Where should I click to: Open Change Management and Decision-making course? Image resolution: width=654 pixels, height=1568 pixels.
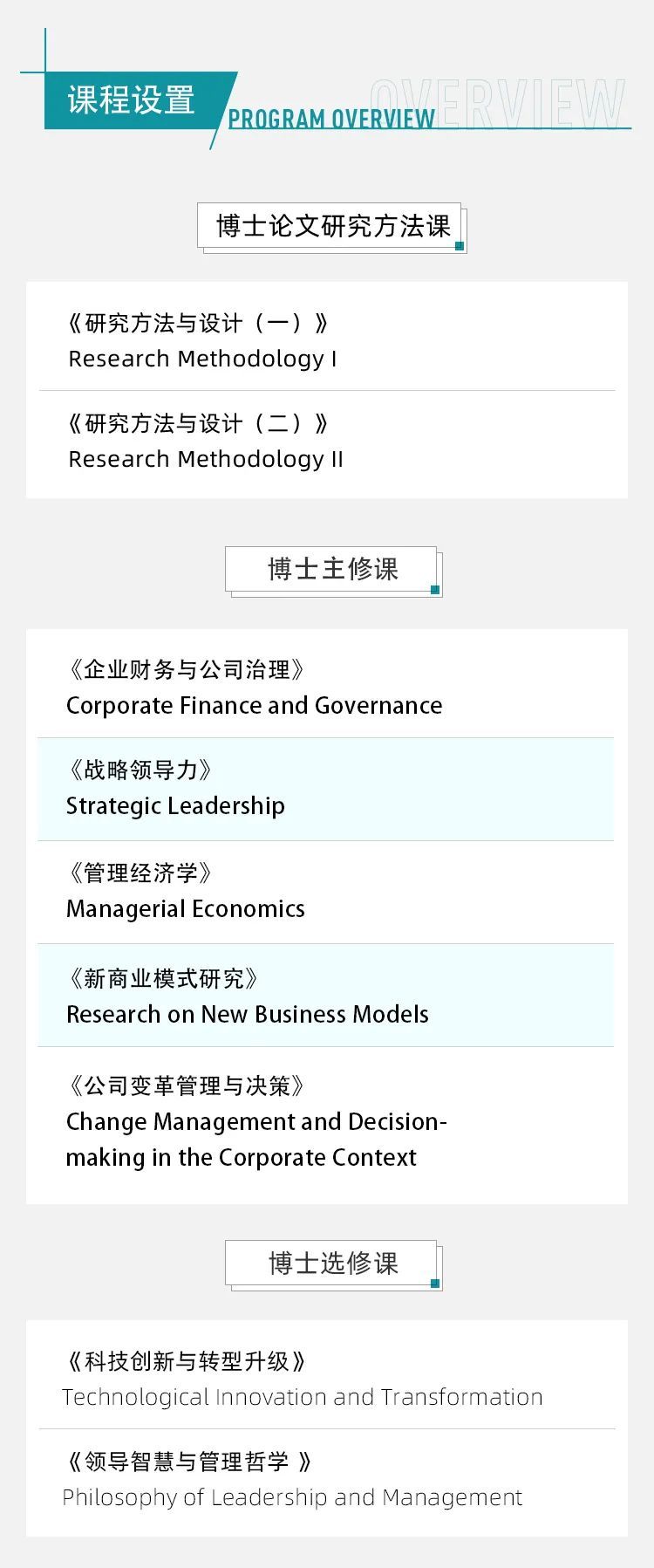pos(326,1121)
